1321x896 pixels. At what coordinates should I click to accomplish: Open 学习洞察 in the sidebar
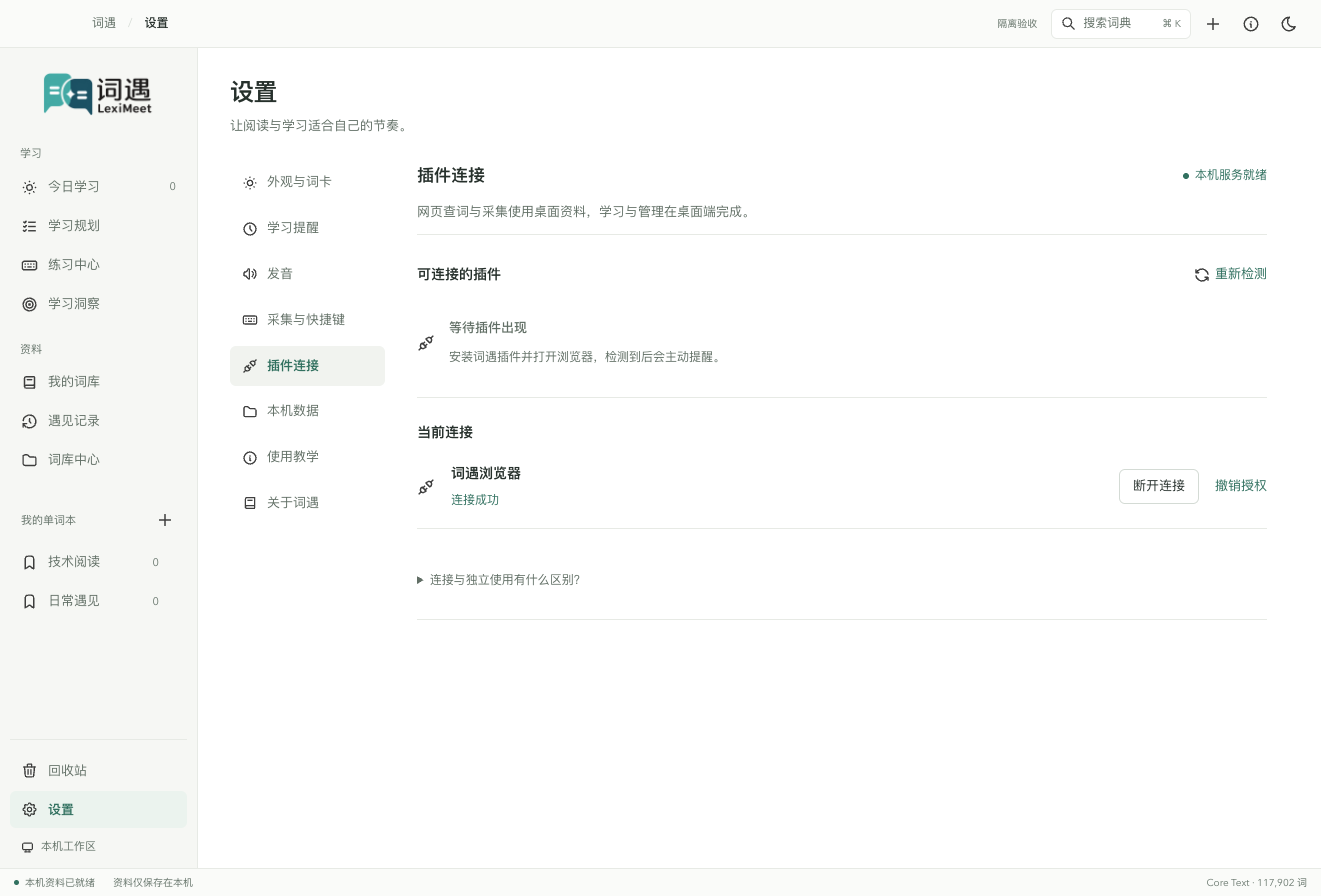98,304
